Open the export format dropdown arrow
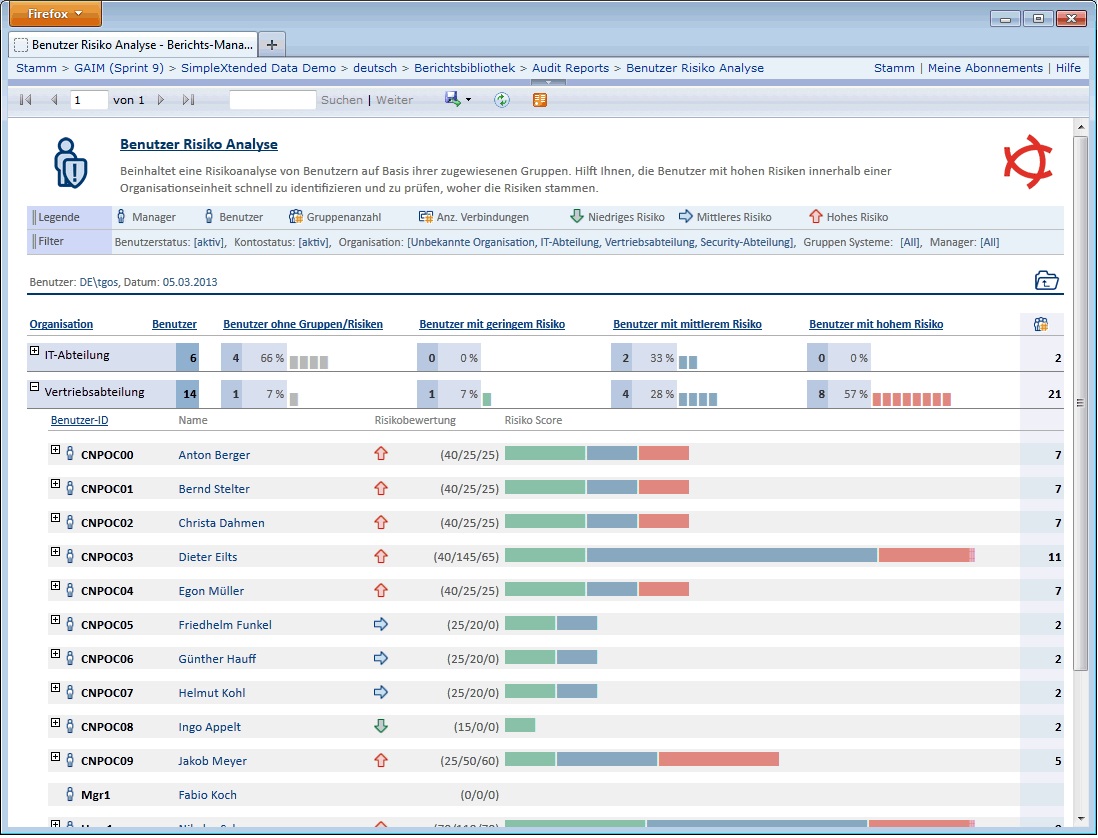 (x=468, y=100)
